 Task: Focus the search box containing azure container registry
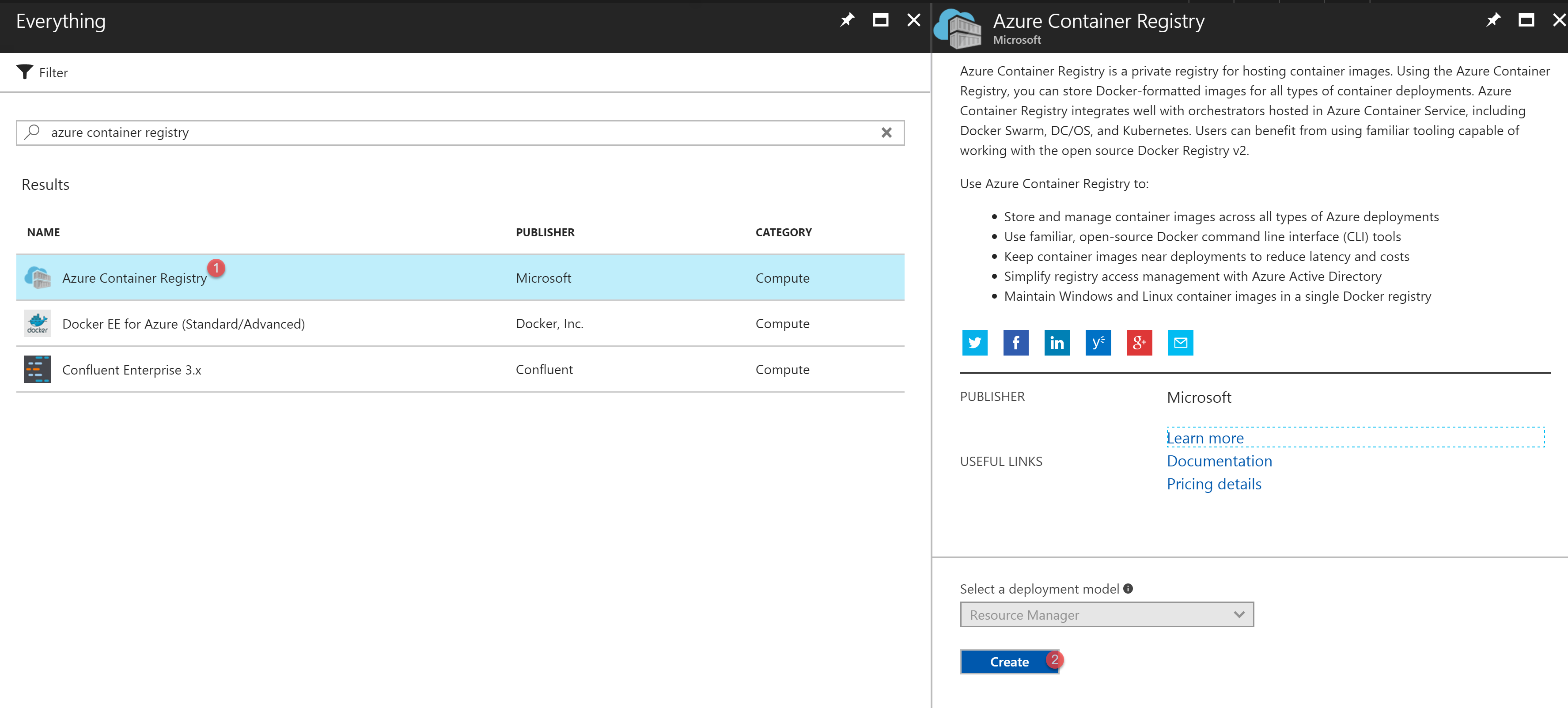tap(459, 133)
